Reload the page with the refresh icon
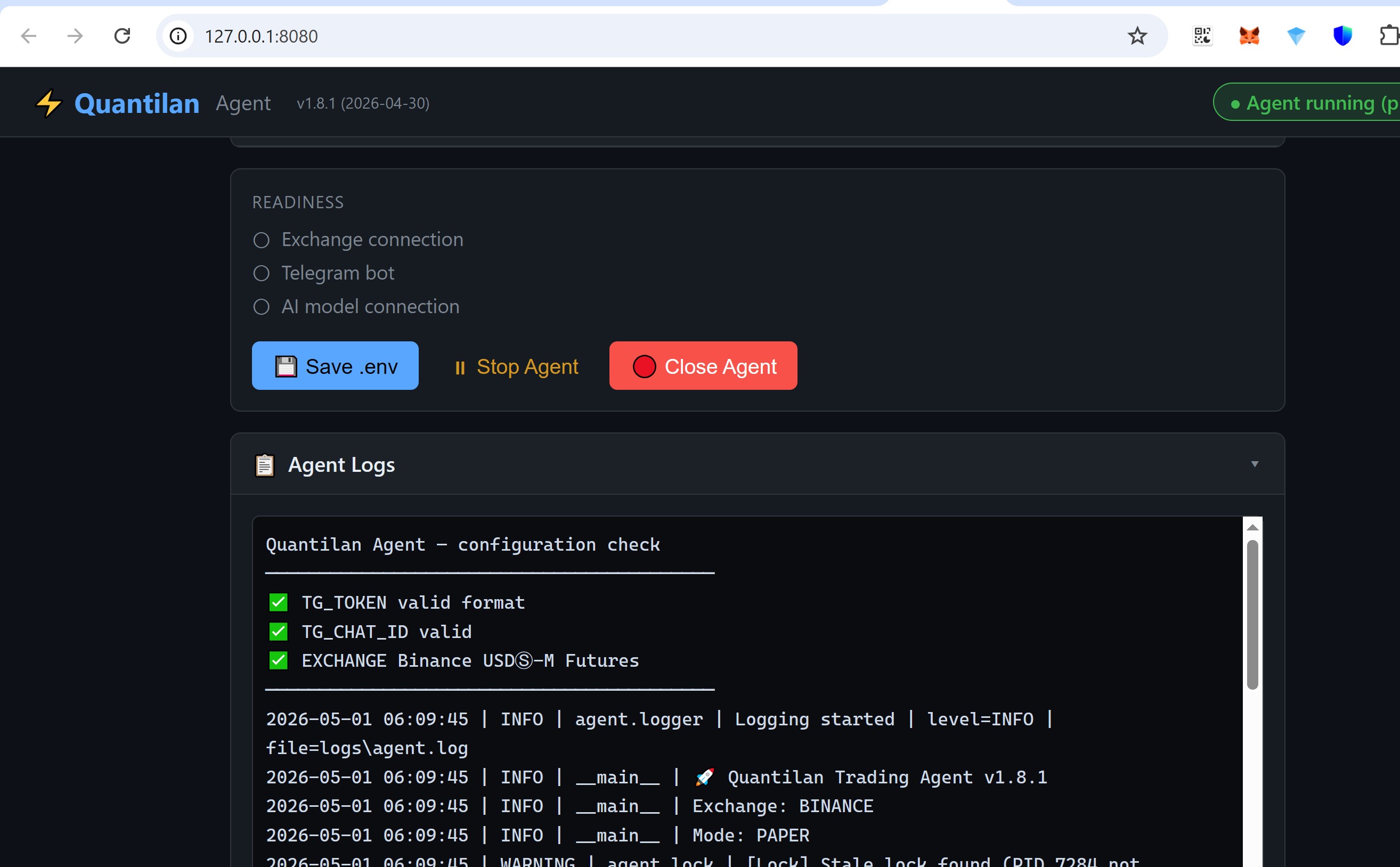This screenshot has width=1400, height=867. (x=122, y=36)
